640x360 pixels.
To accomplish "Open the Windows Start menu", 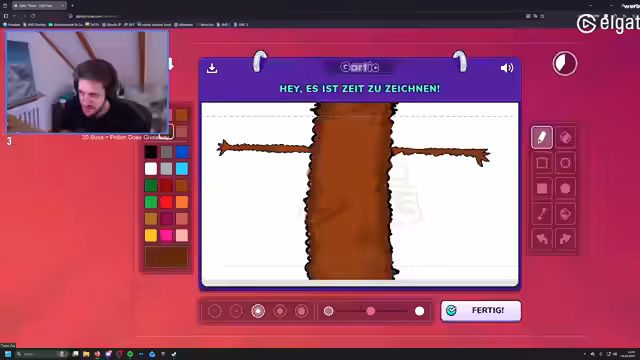I will [x=7, y=354].
